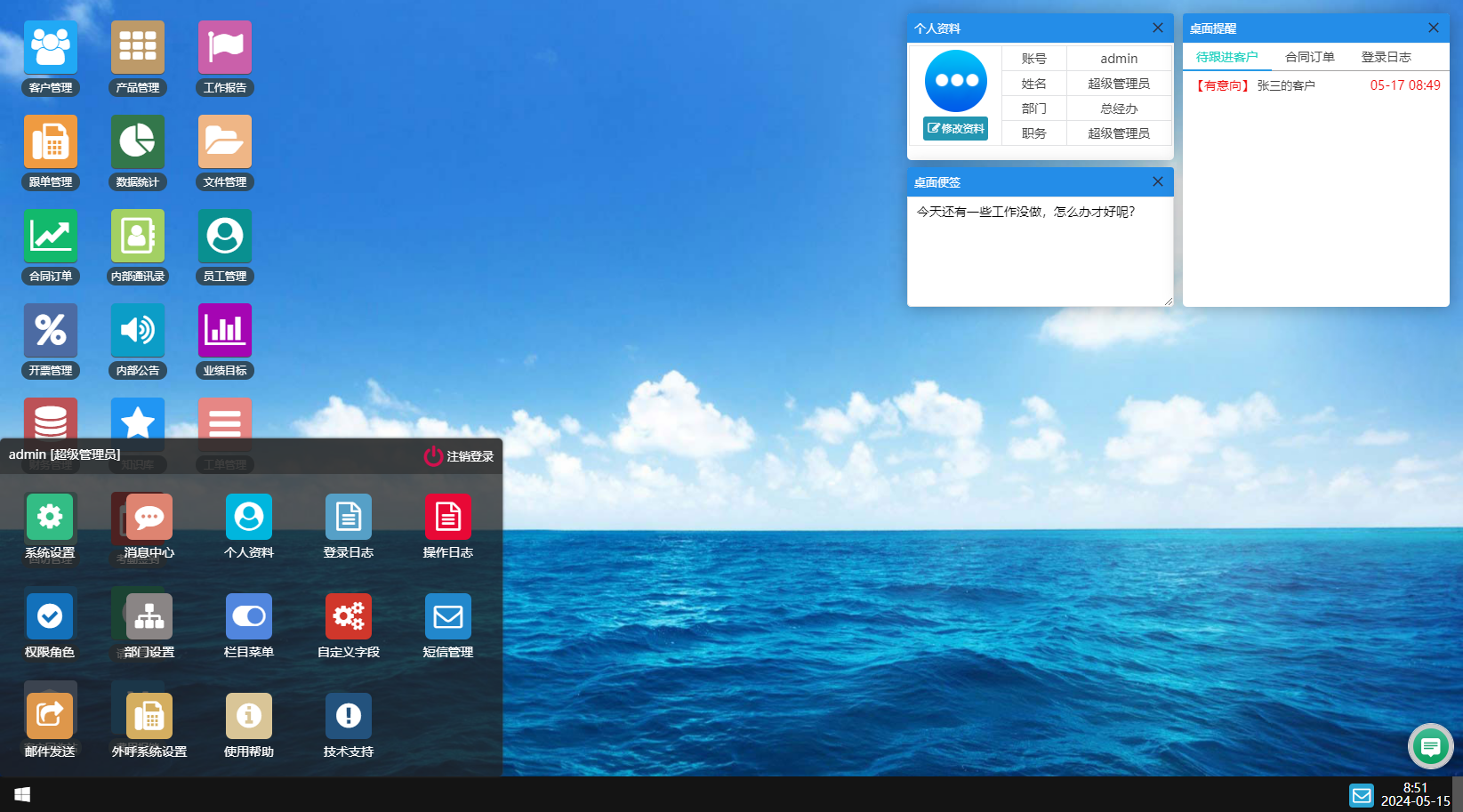Viewport: 1463px width, 812px height.
Task: Open 权限角色 permission roles icon
Action: [50, 617]
